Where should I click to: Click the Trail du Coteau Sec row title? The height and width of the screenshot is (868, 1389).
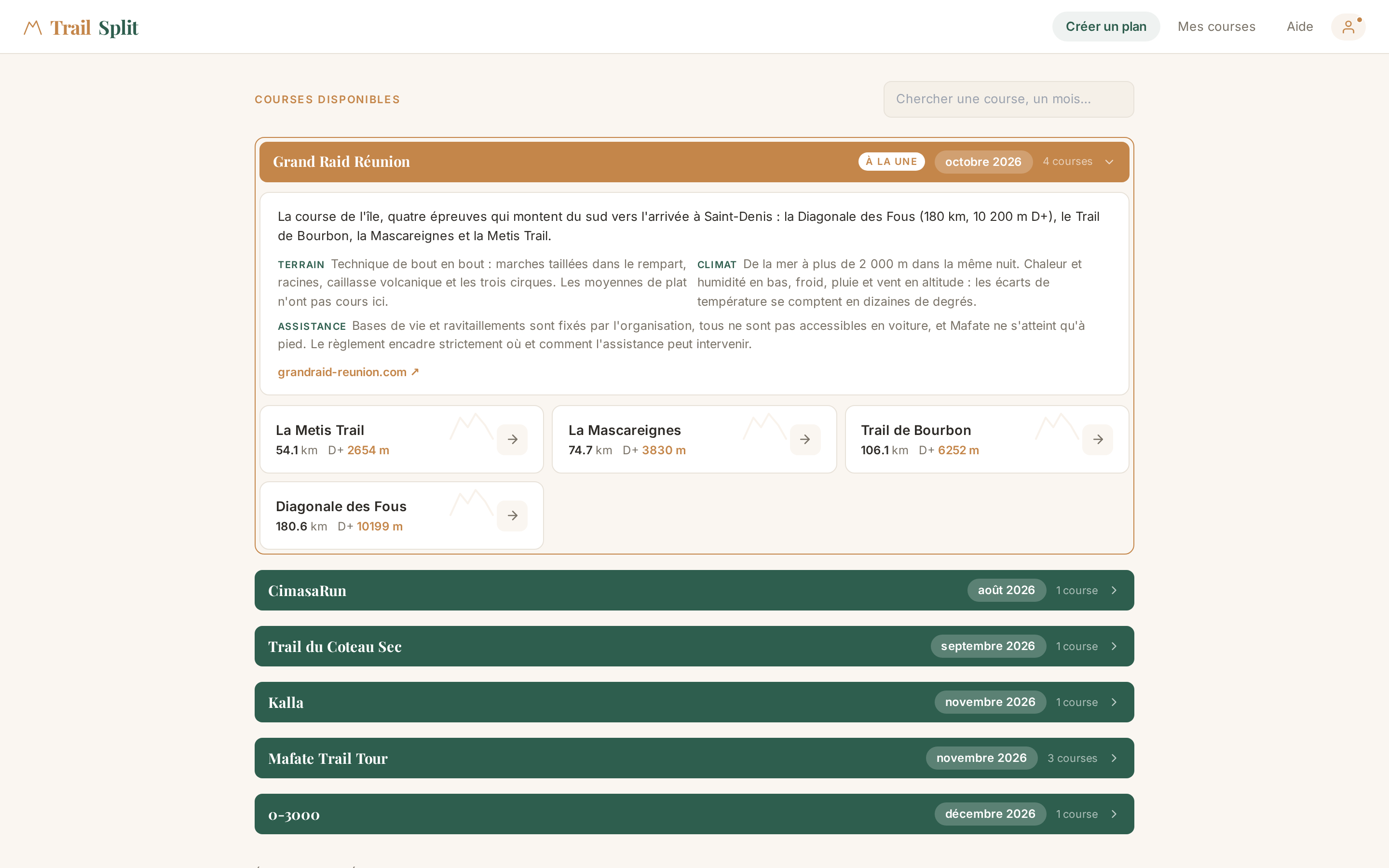point(335,647)
